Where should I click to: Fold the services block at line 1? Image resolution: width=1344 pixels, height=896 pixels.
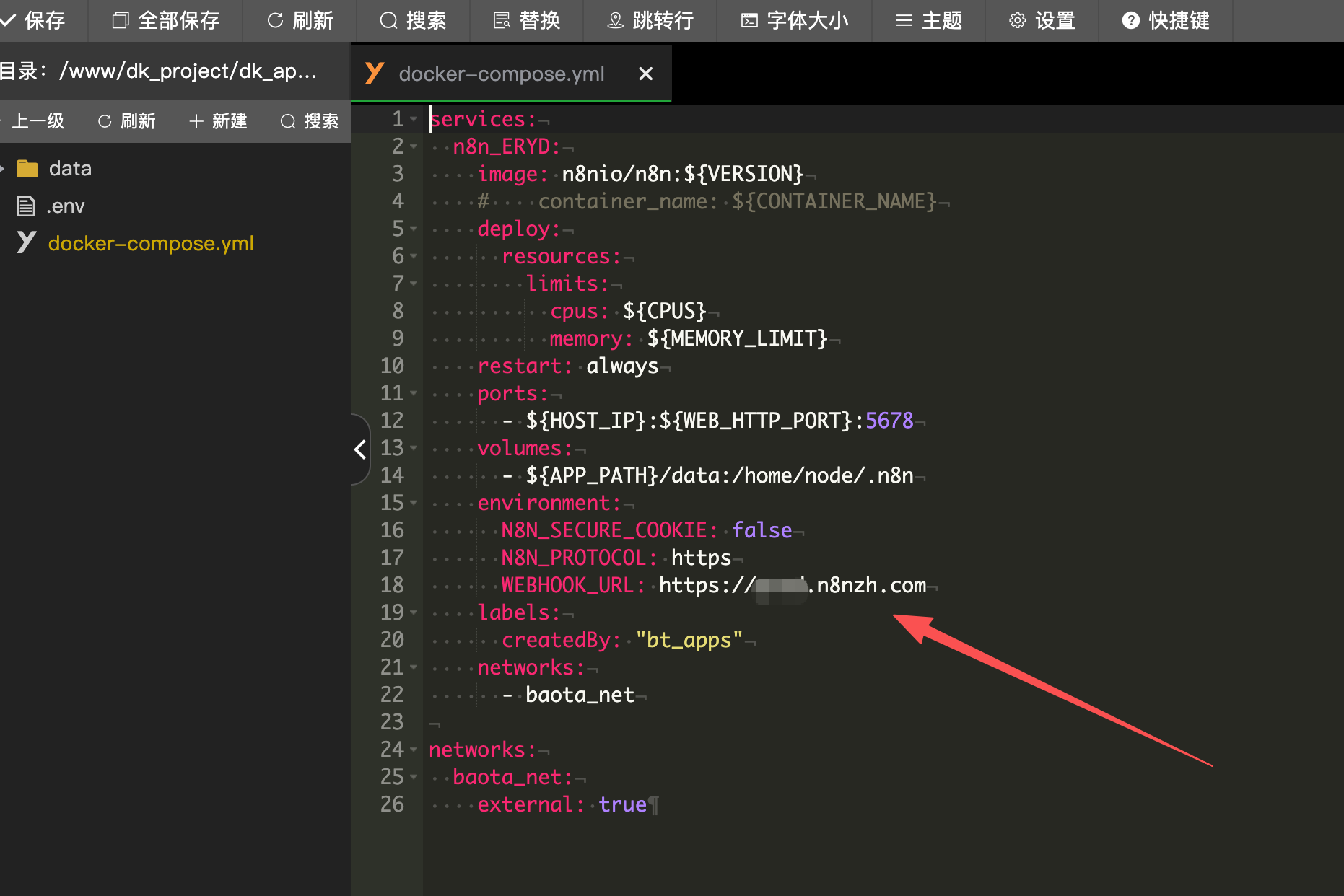(x=414, y=119)
